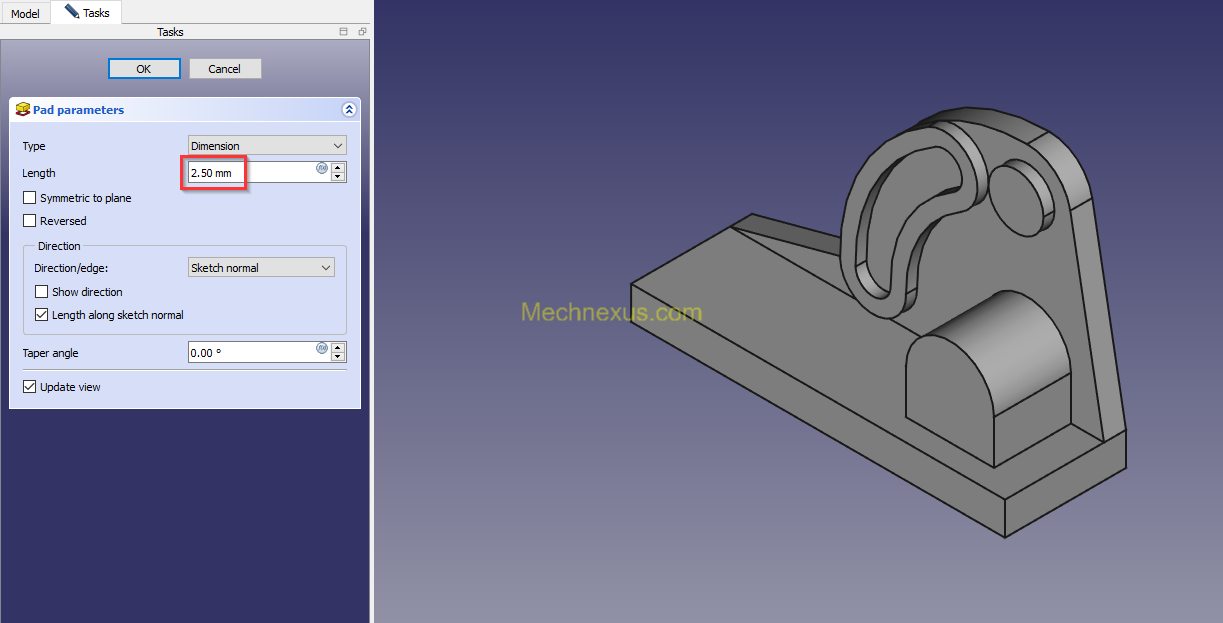Click the Pad parameters pad icon

tap(23, 110)
